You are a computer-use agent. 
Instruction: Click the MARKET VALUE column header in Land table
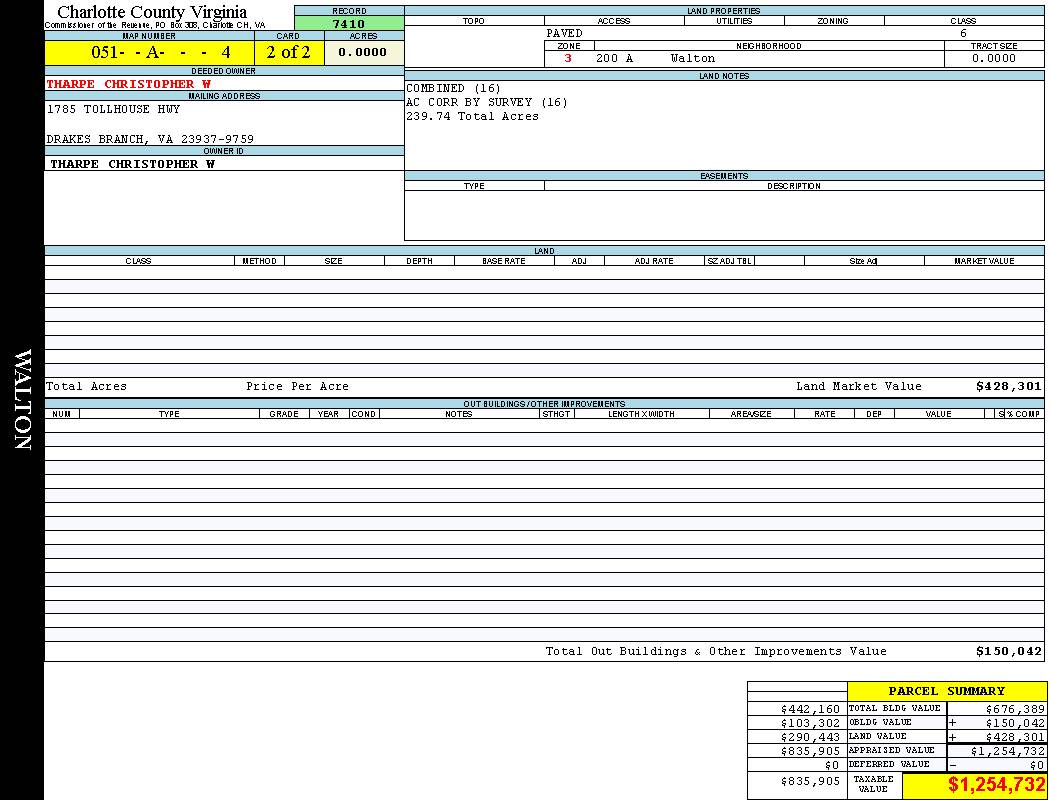(x=983, y=261)
